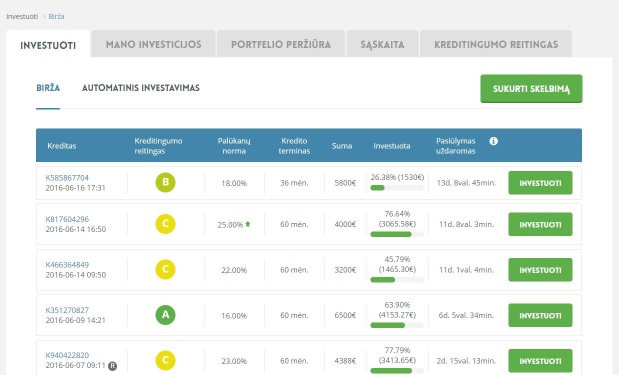Click the Suma column header

pos(342,146)
